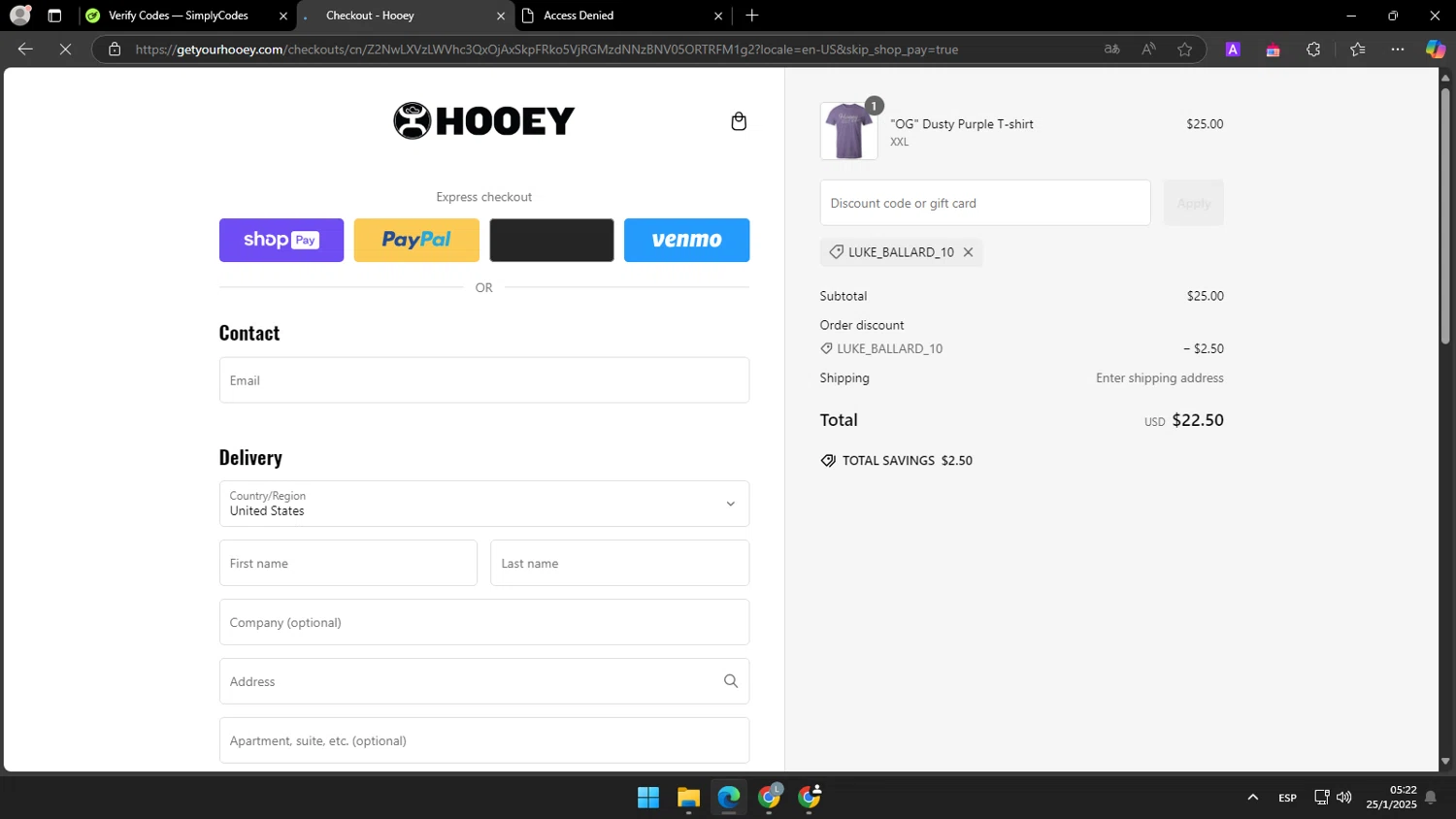This screenshot has height=819, width=1456.
Task: Open tab actions menu icon
Action: tap(54, 16)
